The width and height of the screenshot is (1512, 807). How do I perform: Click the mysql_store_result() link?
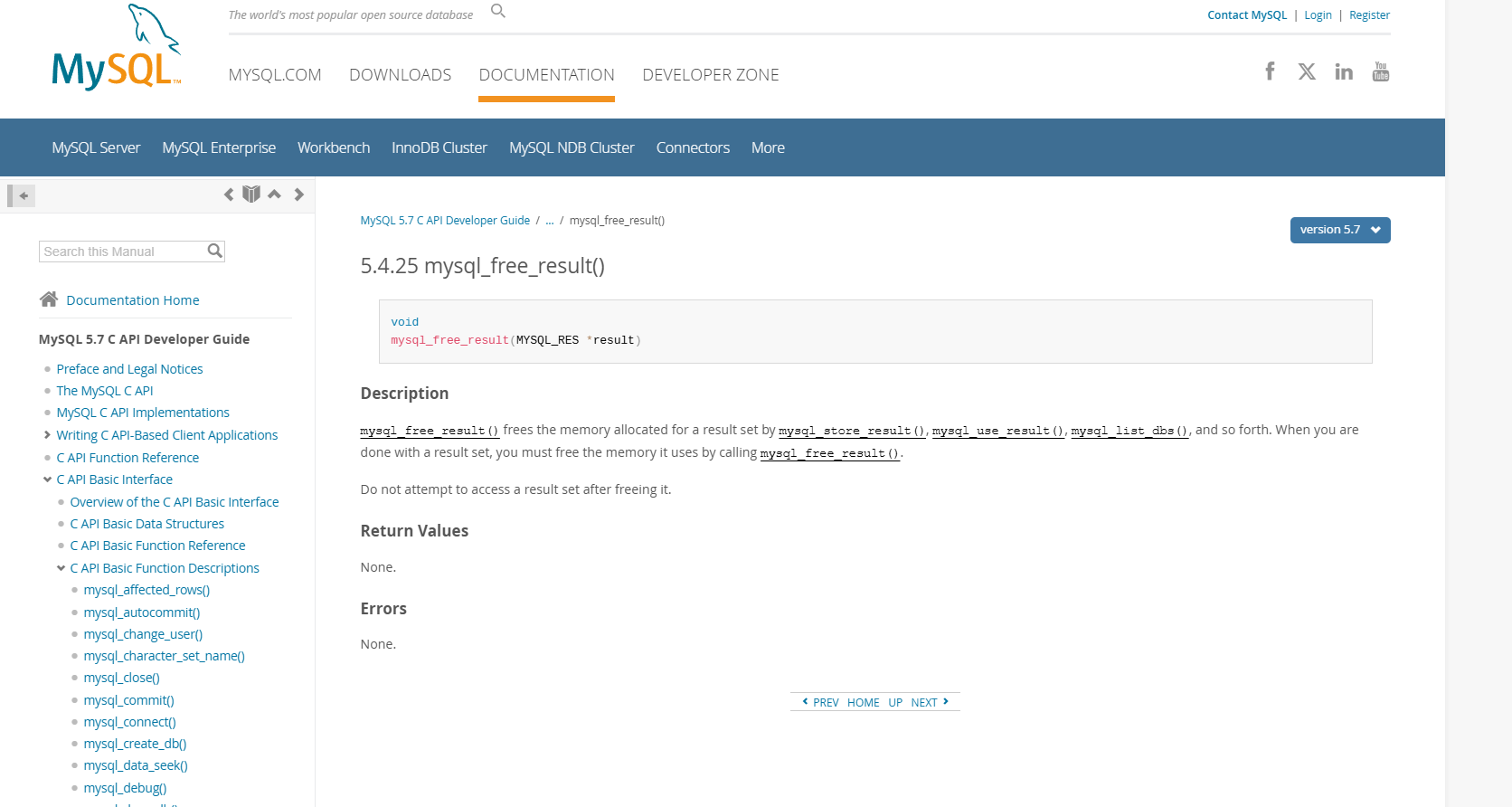(852, 431)
